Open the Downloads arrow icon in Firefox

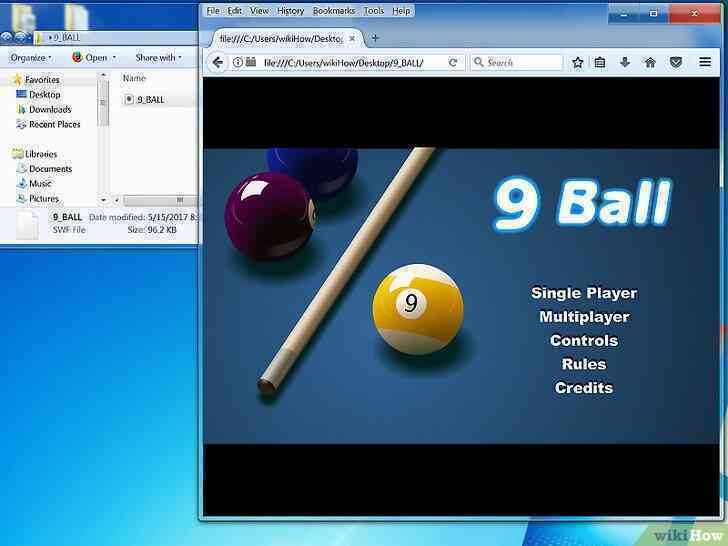(x=625, y=62)
